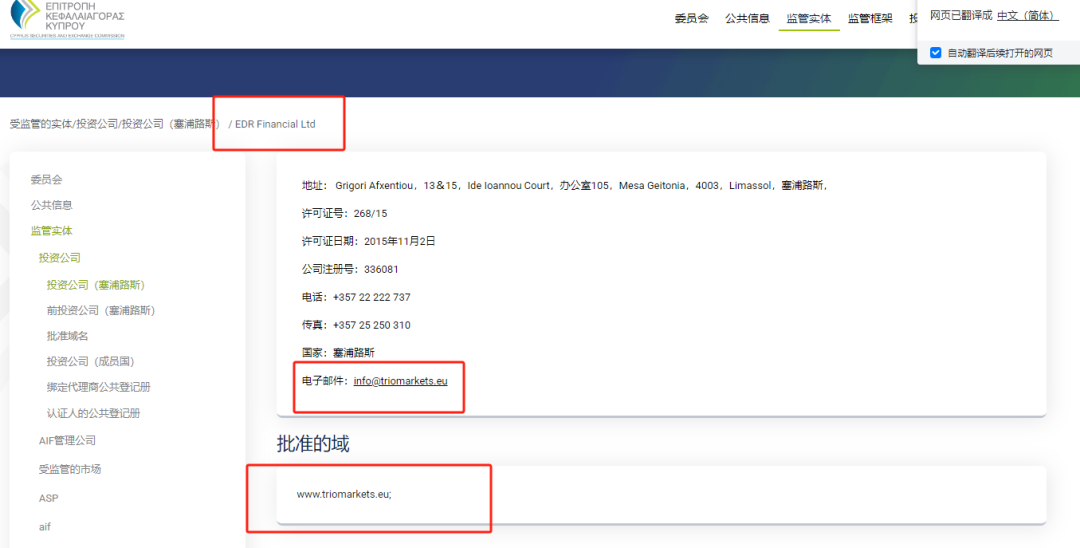Open 批准域名 in the sidebar

click(x=68, y=335)
